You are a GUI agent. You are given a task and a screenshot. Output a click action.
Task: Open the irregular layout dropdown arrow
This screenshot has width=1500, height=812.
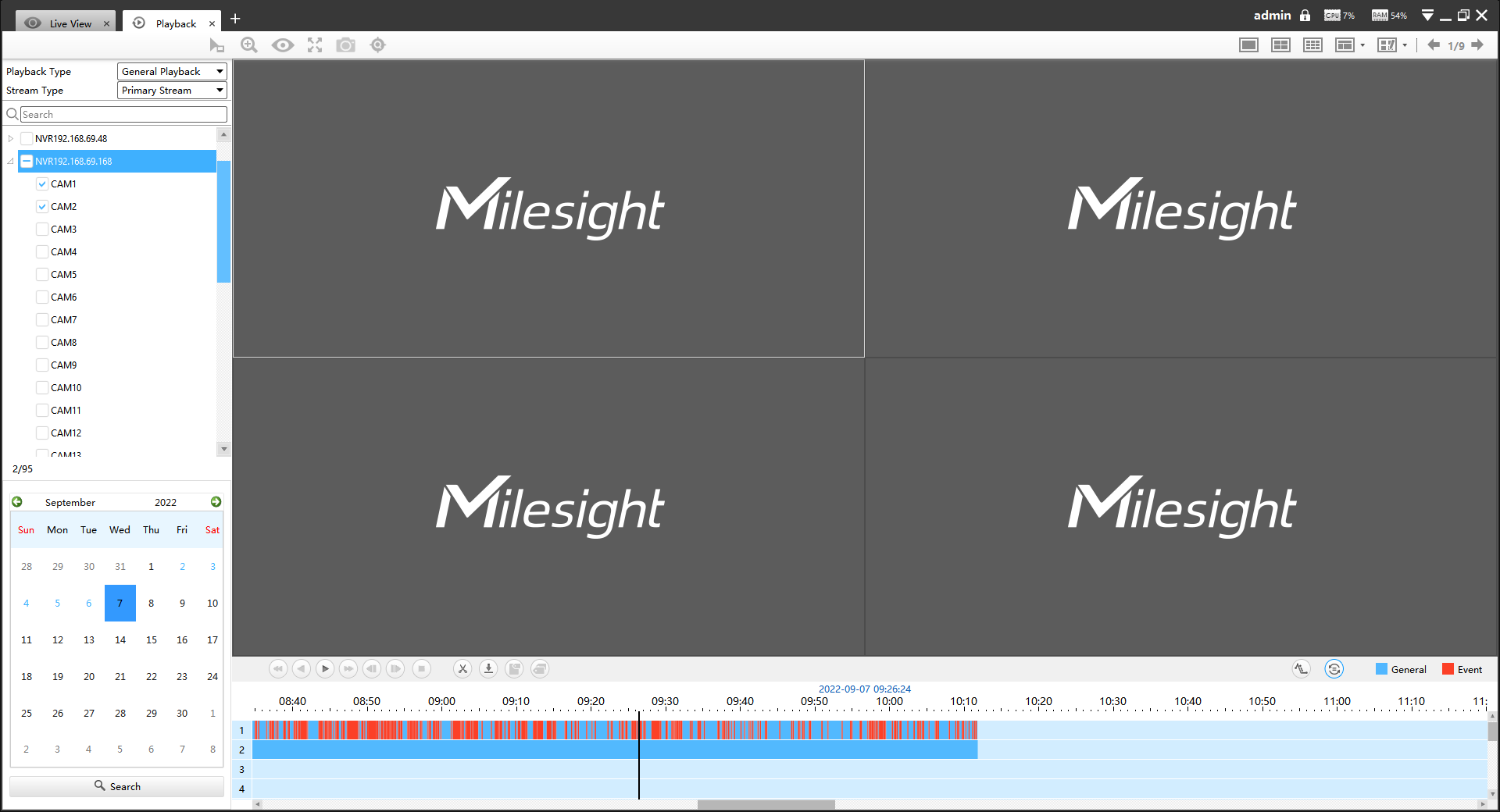click(x=1362, y=45)
